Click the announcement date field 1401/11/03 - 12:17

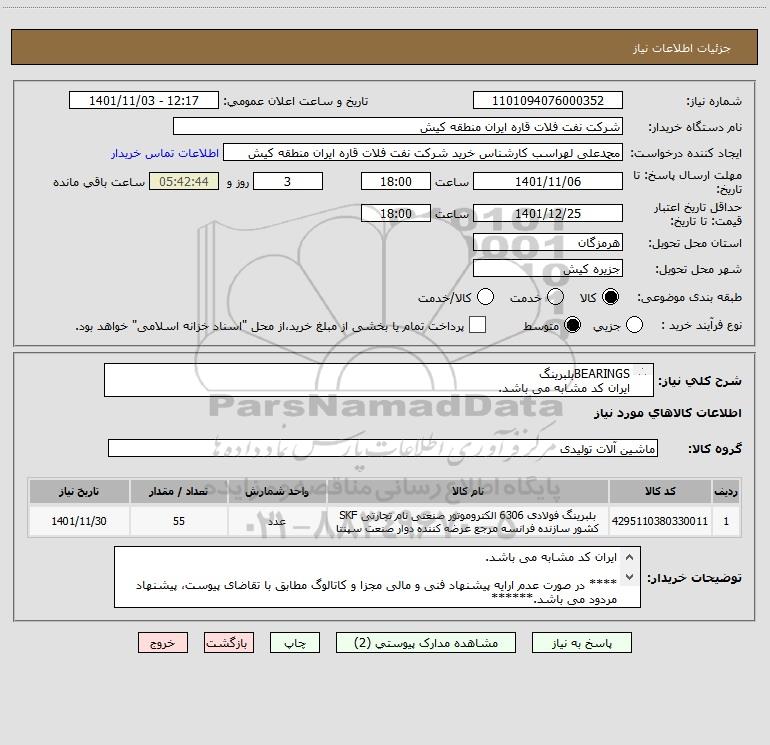point(144,101)
